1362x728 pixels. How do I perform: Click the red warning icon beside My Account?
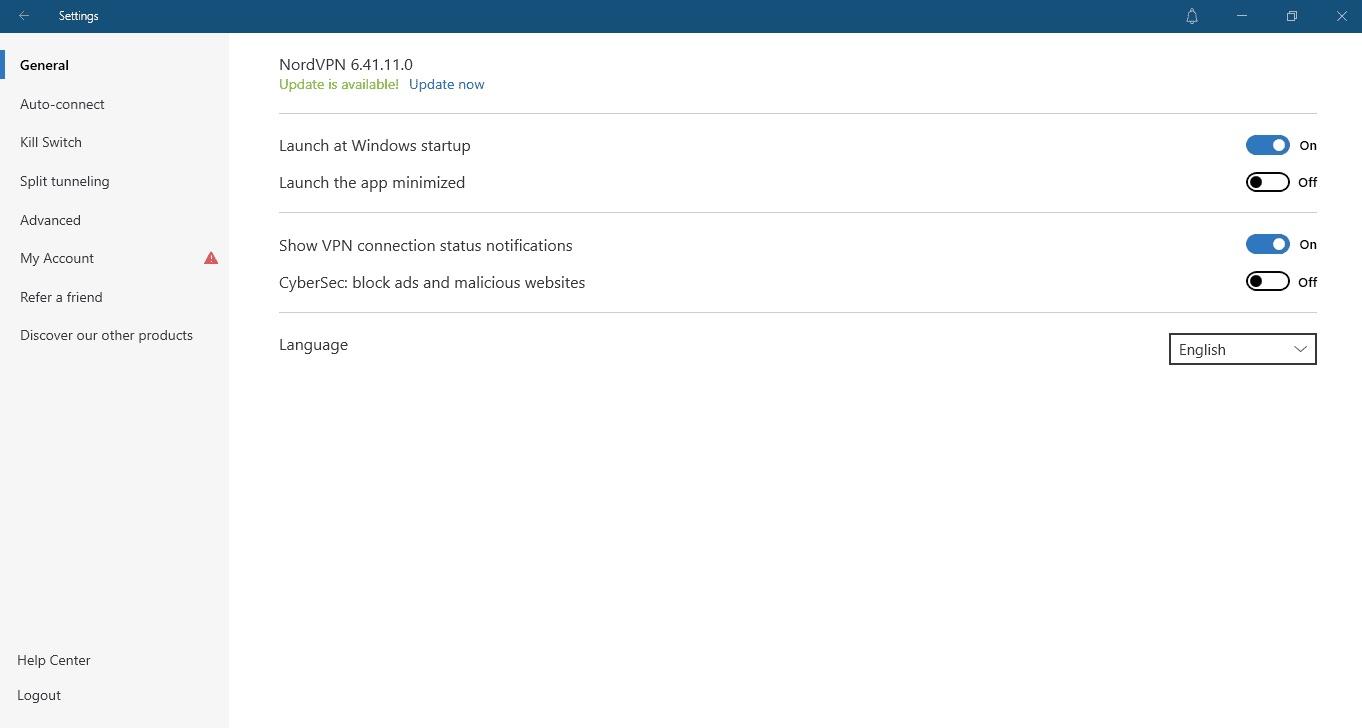(211, 258)
